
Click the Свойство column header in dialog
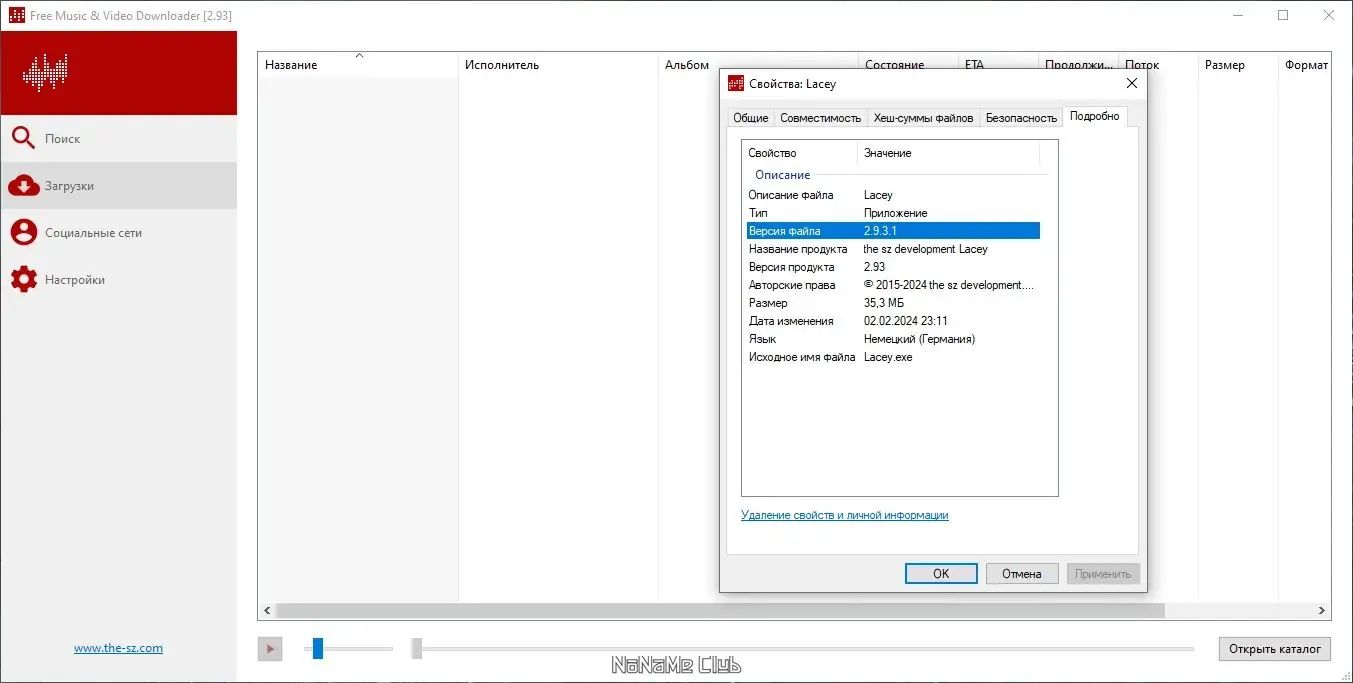tap(800, 153)
